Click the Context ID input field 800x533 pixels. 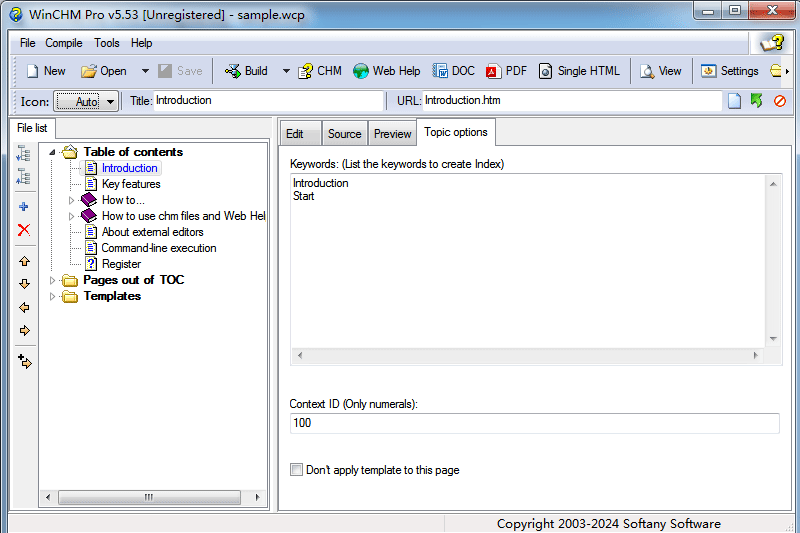534,423
